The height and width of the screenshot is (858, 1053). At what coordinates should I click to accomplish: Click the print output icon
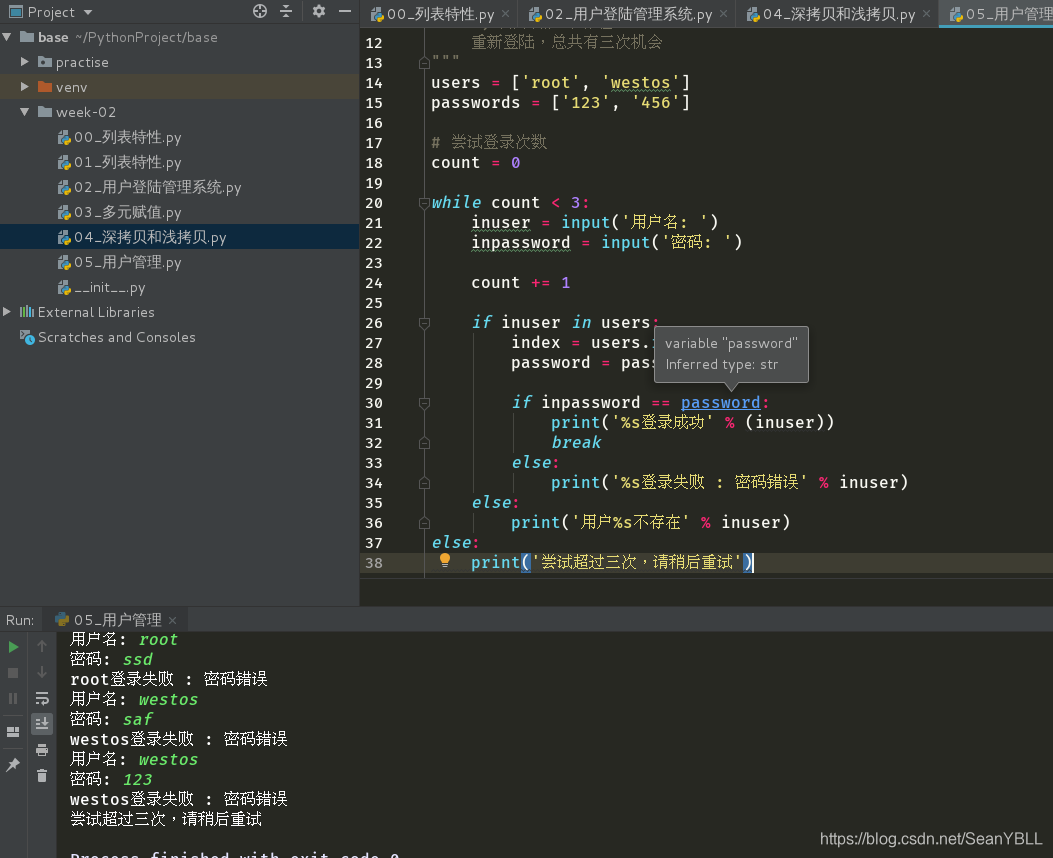[x=42, y=749]
